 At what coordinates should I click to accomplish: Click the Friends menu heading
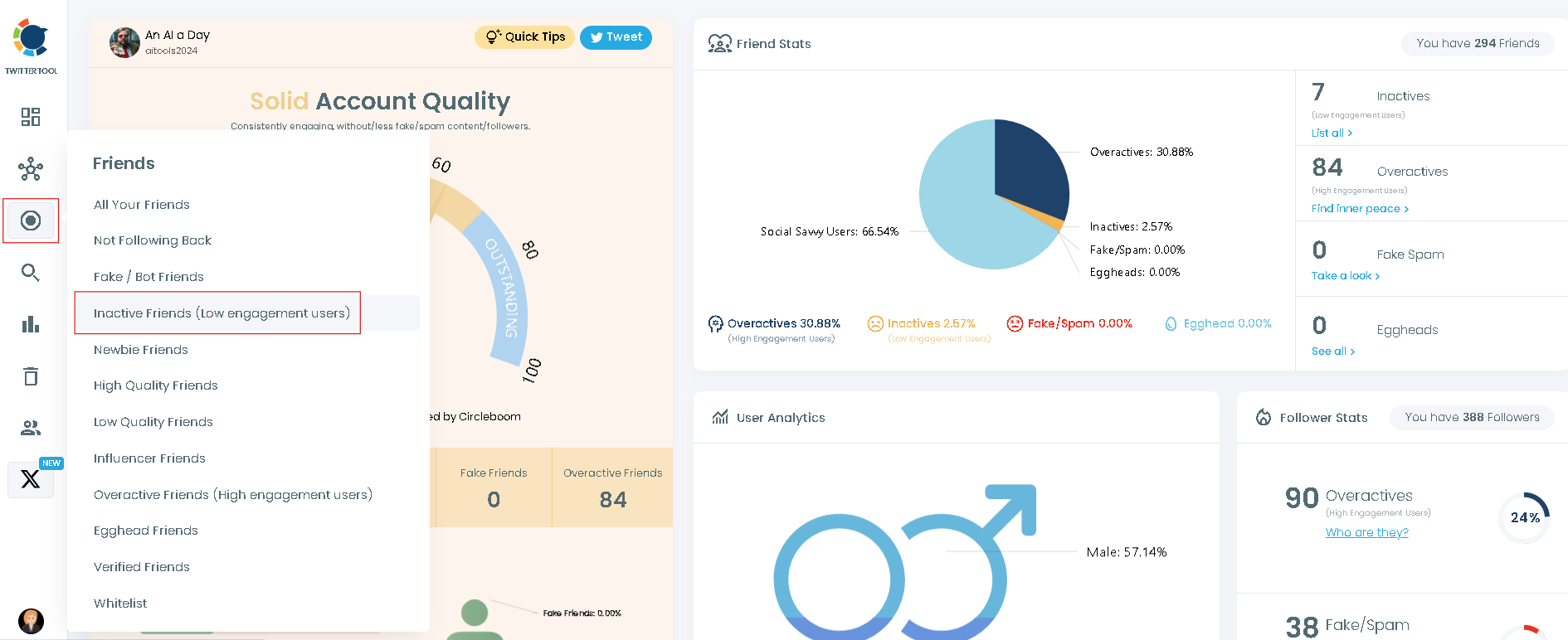click(x=124, y=163)
